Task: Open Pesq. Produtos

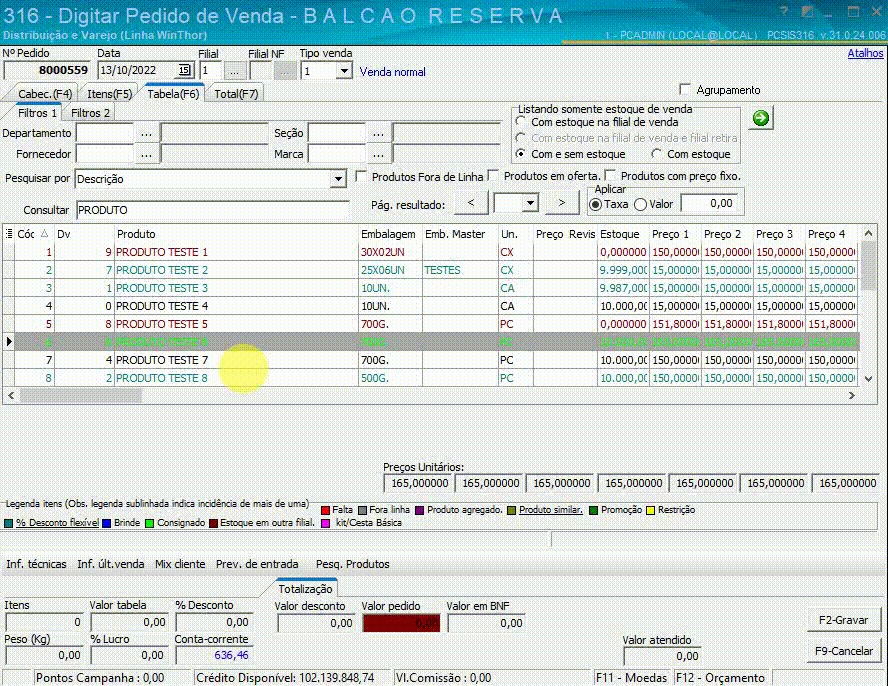Action: [x=353, y=564]
